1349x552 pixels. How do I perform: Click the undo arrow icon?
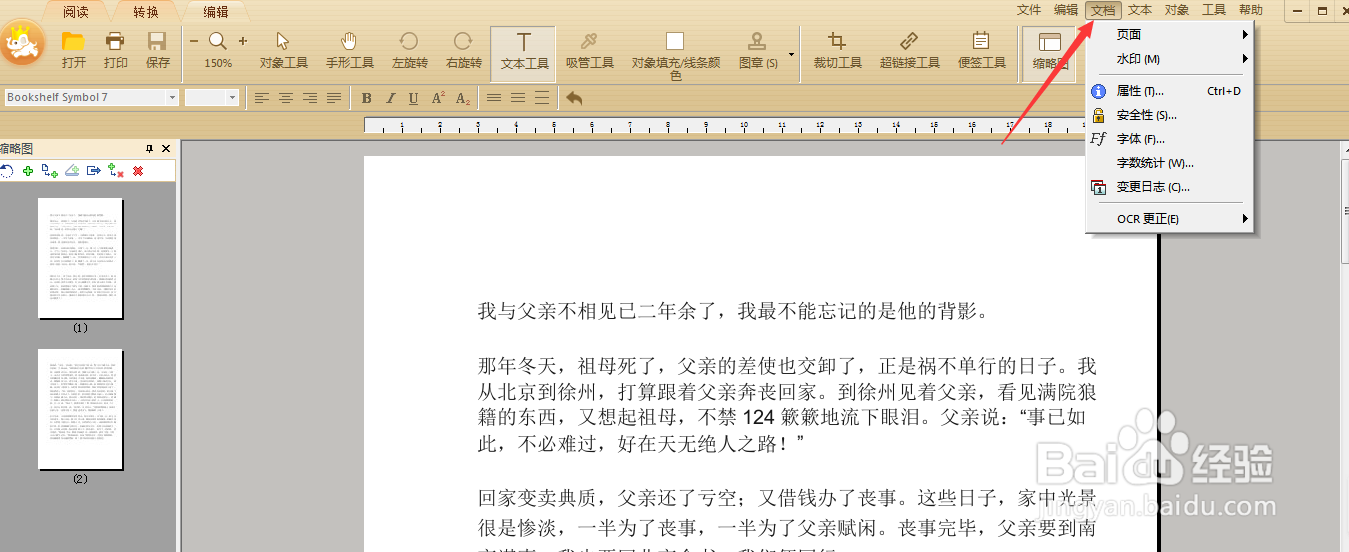pyautogui.click(x=574, y=98)
